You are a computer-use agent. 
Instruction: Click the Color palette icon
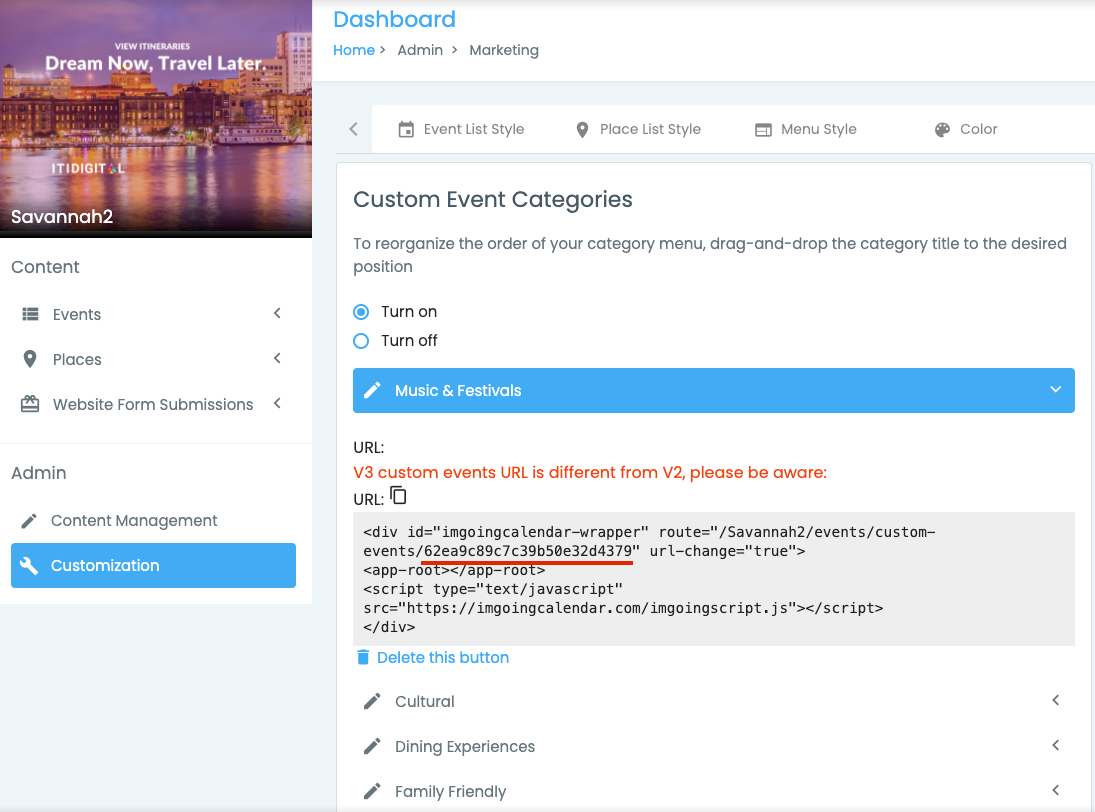point(942,130)
